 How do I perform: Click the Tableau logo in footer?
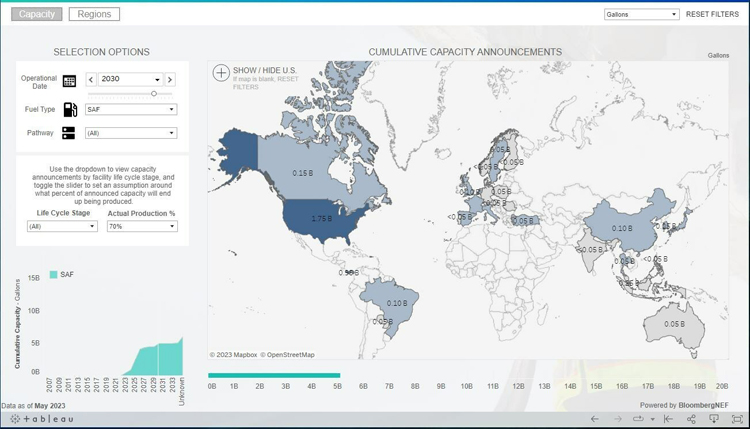click(42, 419)
